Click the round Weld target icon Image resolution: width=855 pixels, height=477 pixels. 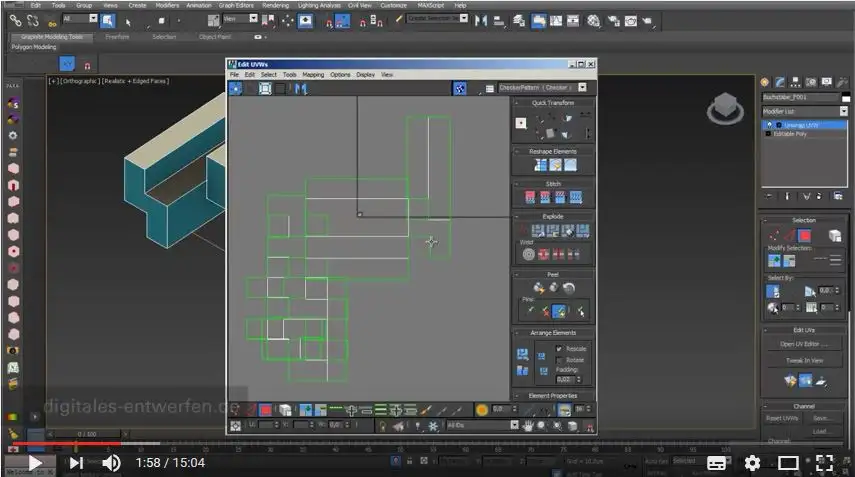[x=528, y=254]
